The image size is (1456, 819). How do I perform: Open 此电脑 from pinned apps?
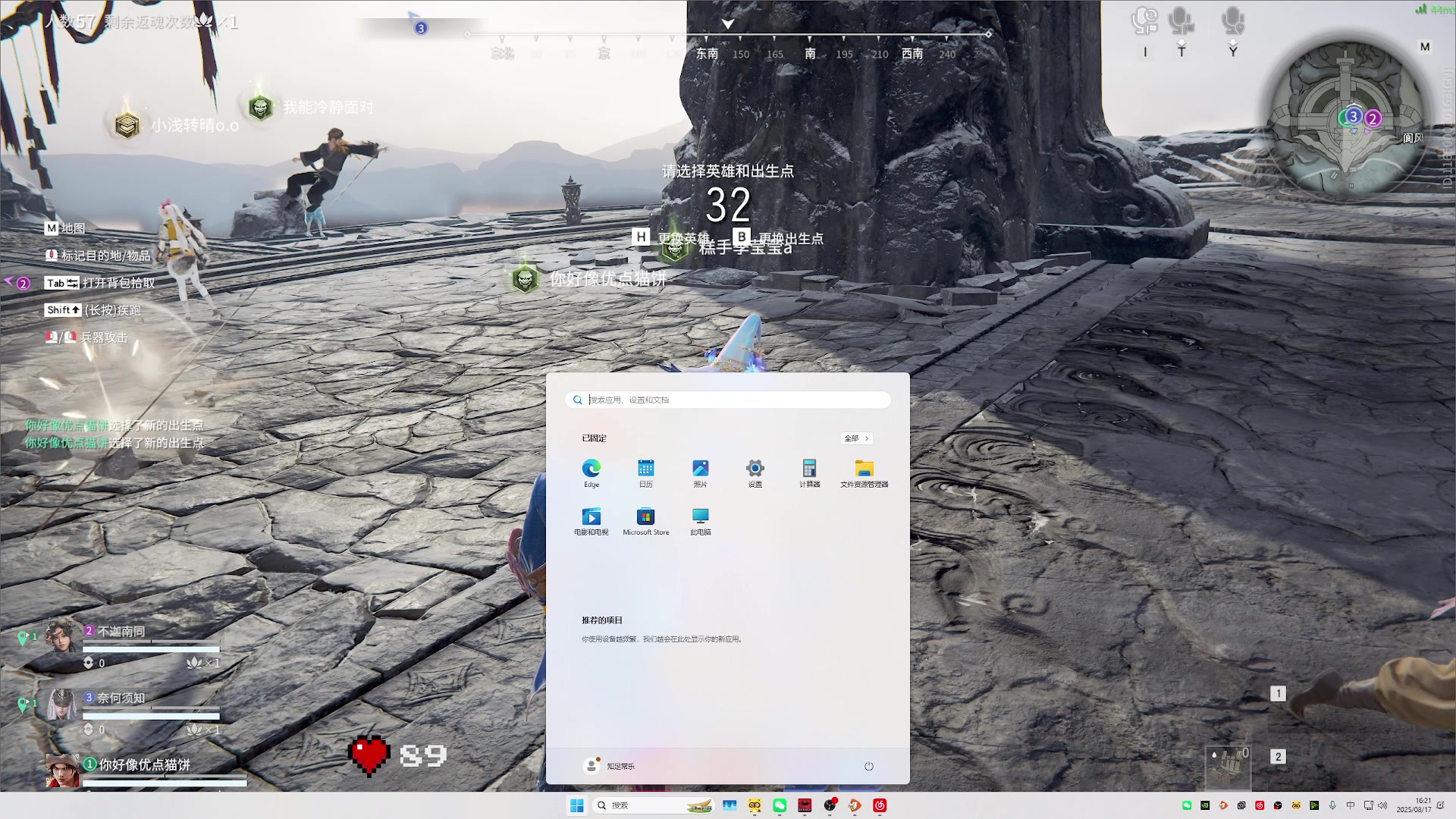click(x=701, y=521)
